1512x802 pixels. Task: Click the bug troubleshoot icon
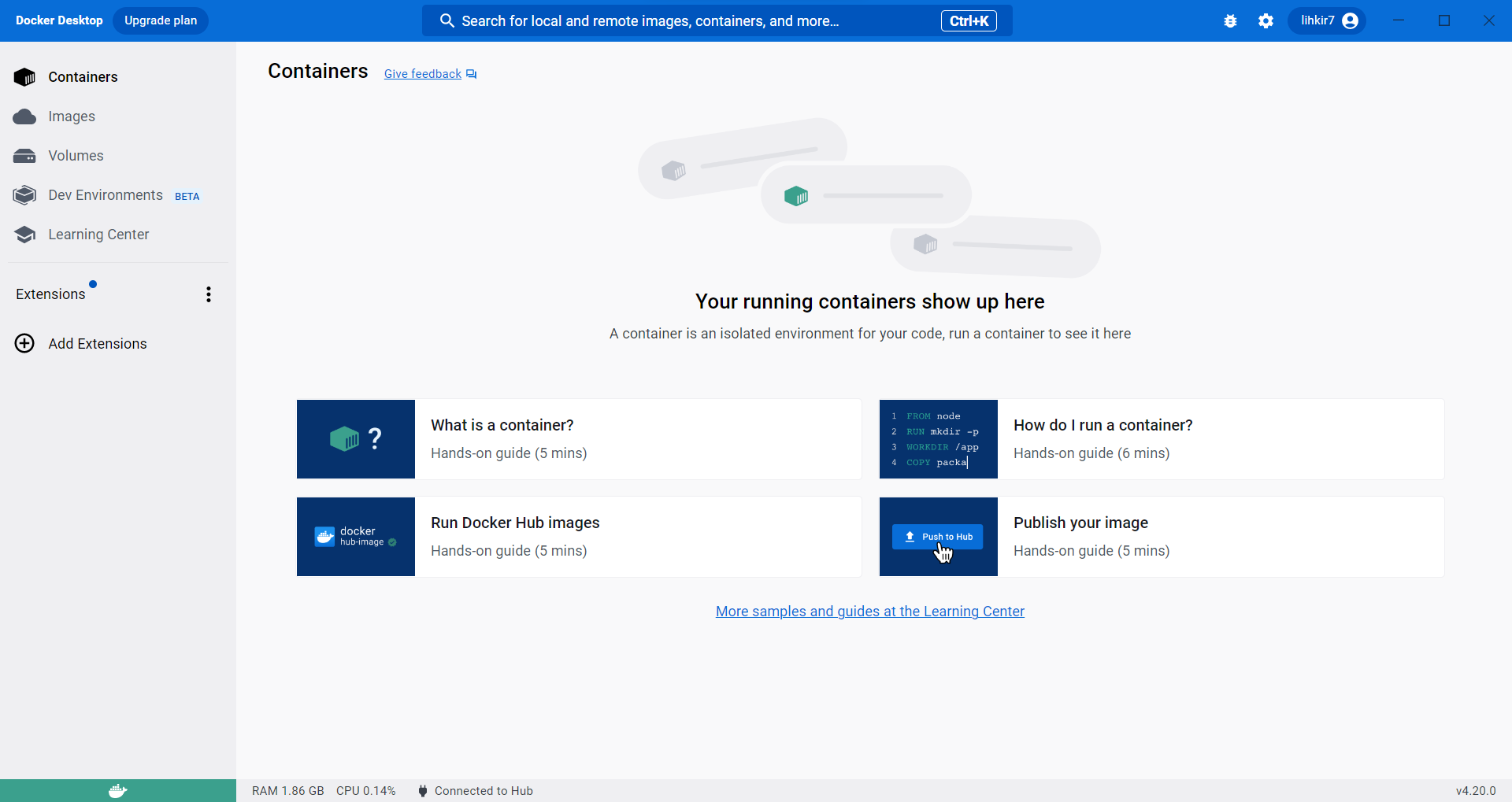click(x=1230, y=21)
